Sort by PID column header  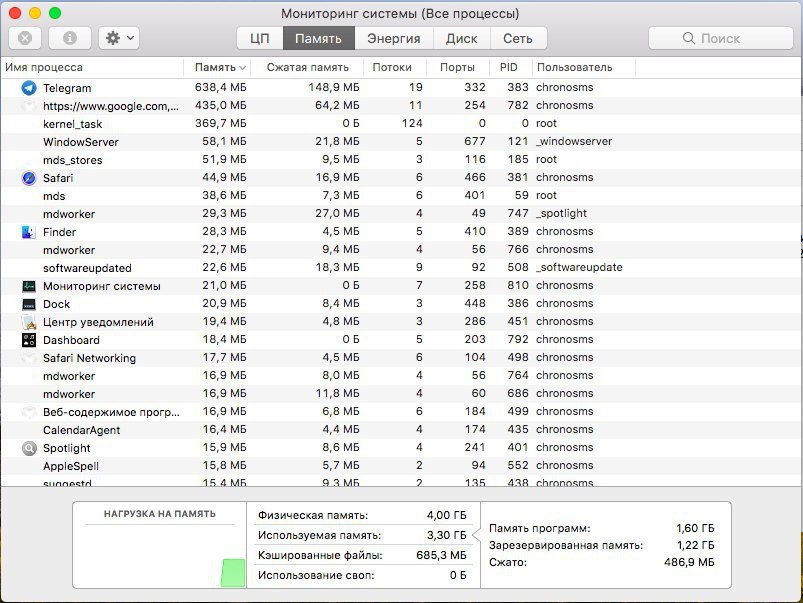tap(509, 67)
